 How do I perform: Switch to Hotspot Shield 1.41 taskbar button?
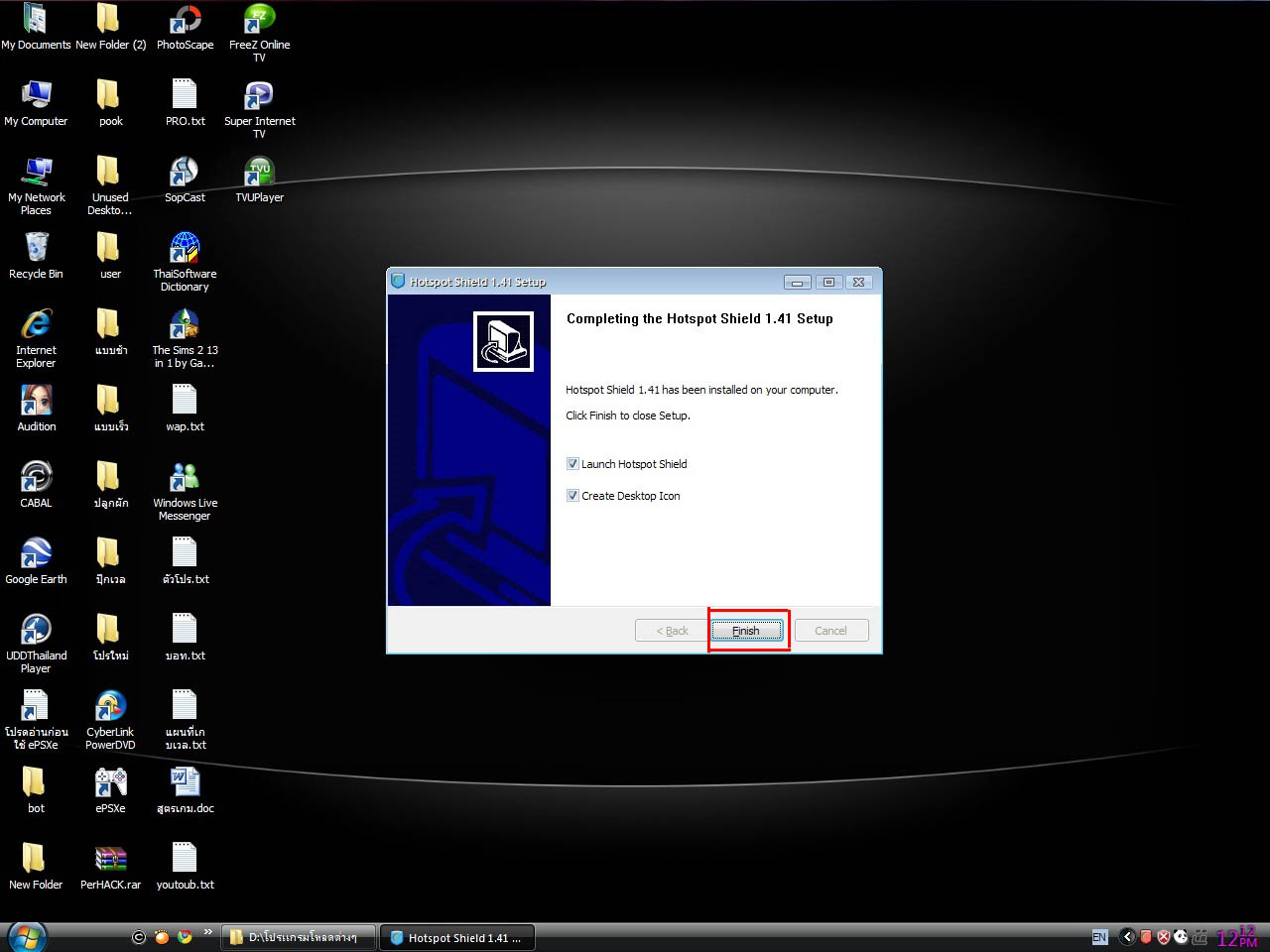click(x=457, y=937)
